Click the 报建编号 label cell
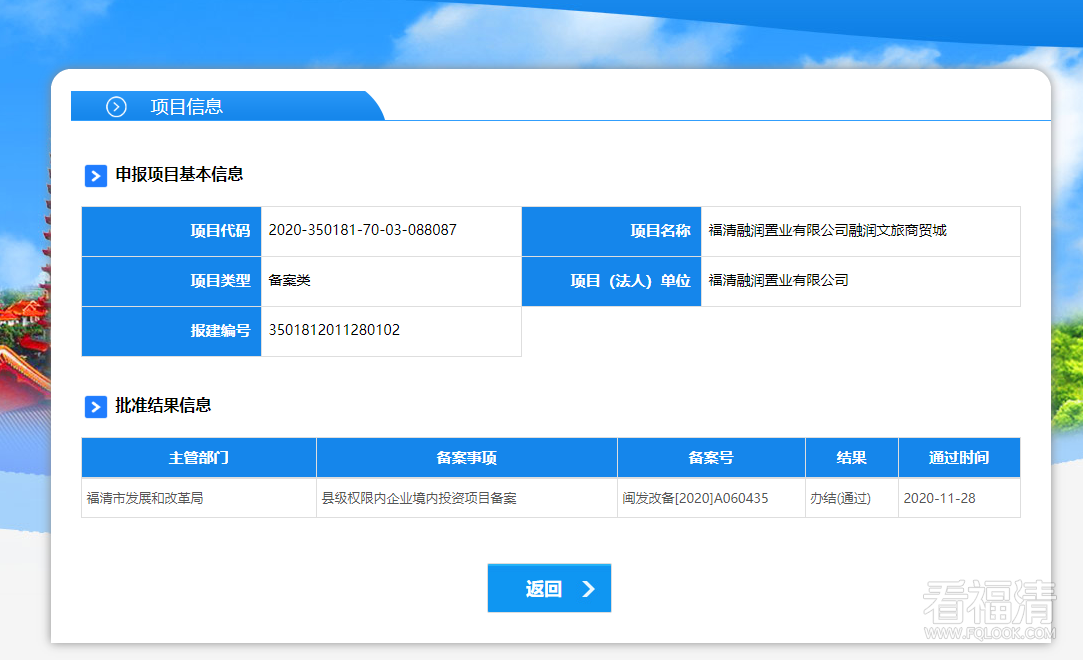The image size is (1083, 660). pyautogui.click(x=171, y=331)
